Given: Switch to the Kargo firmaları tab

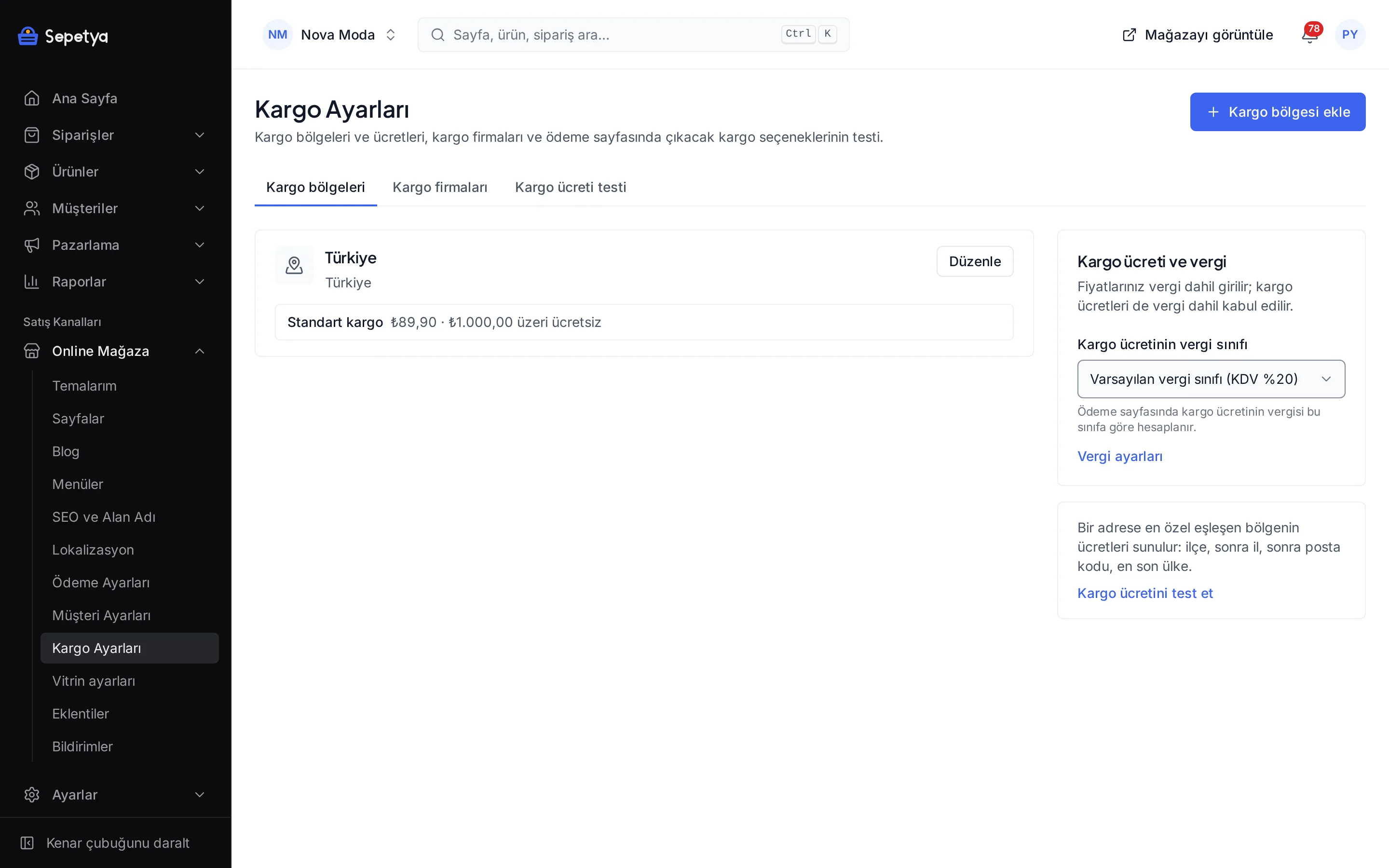Looking at the screenshot, I should (x=440, y=187).
